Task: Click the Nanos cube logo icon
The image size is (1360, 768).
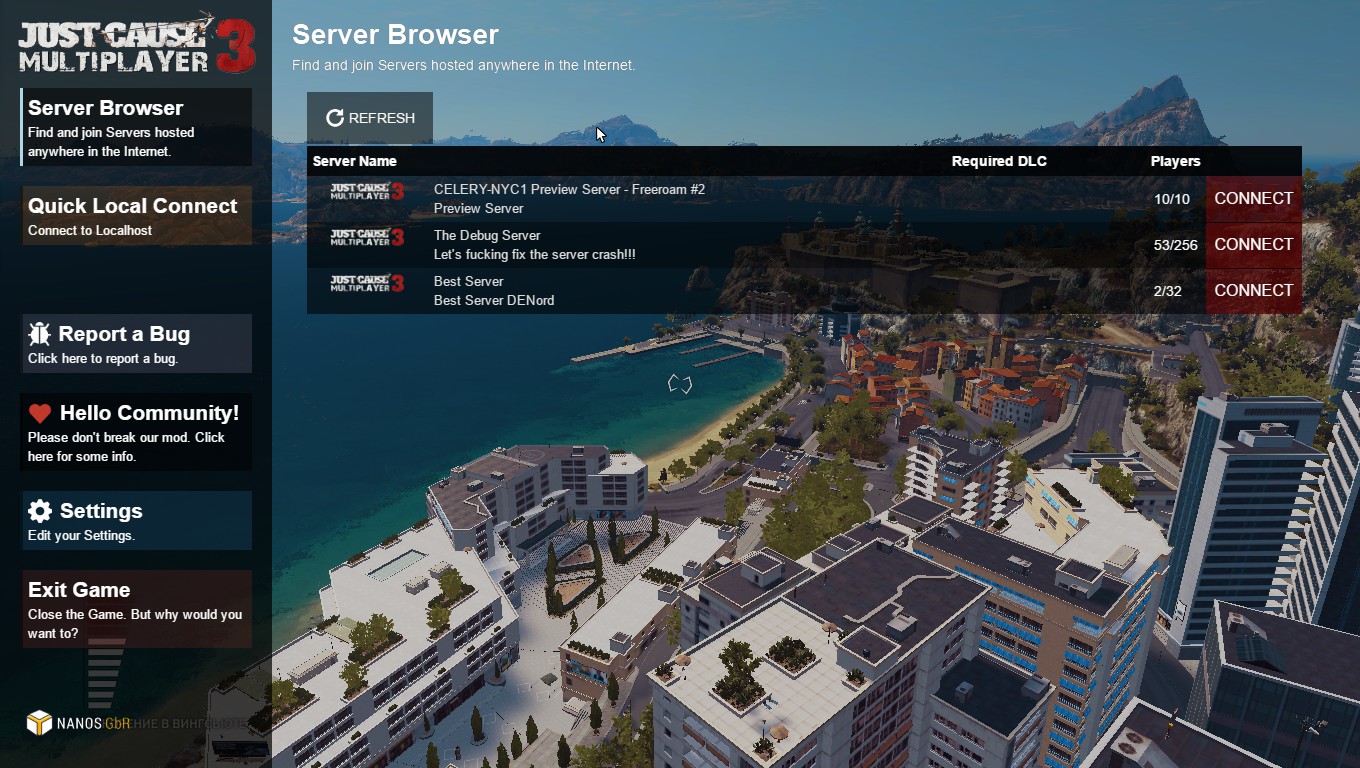Action: click(x=39, y=723)
